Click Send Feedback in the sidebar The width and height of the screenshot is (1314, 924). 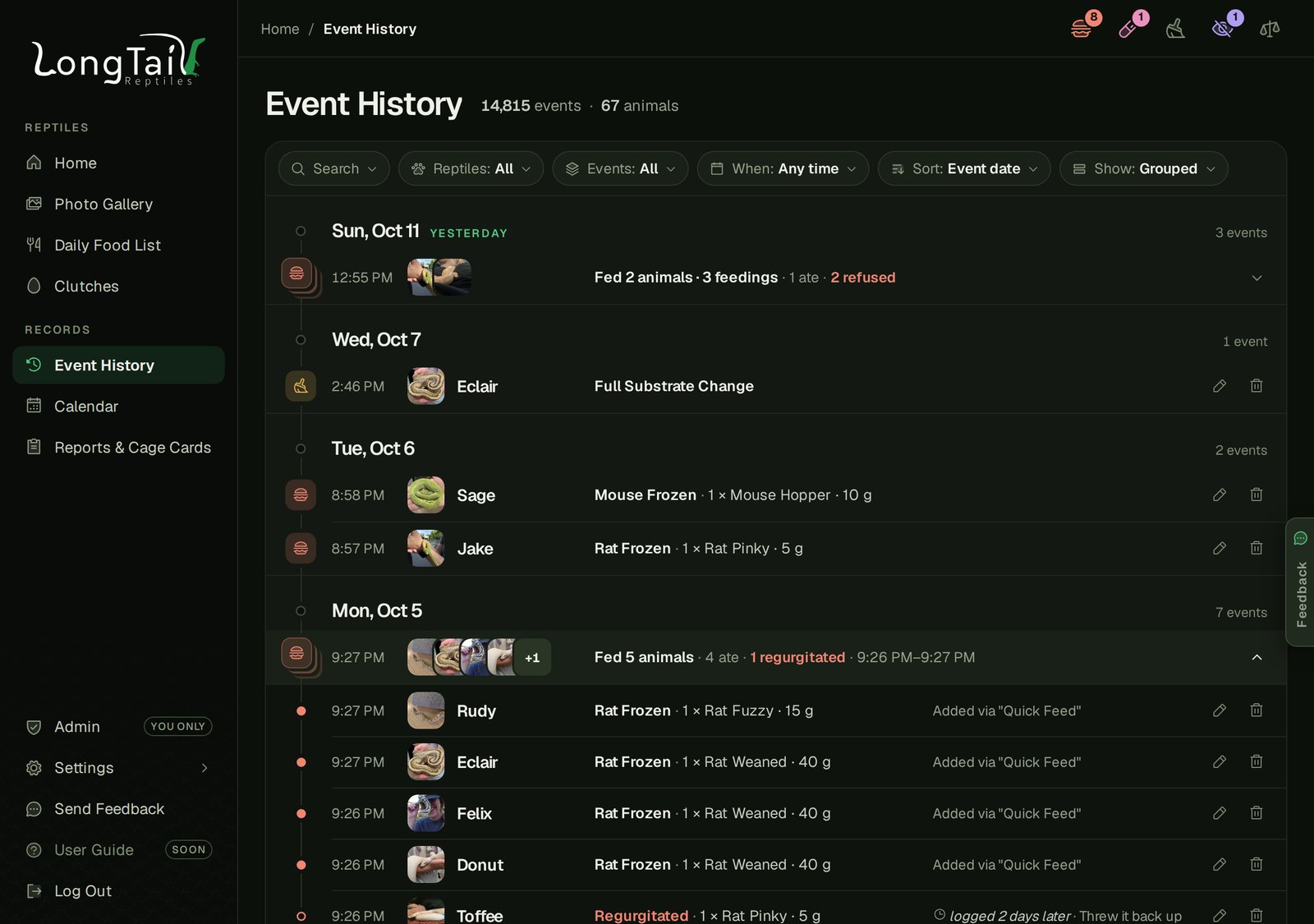[x=118, y=809]
